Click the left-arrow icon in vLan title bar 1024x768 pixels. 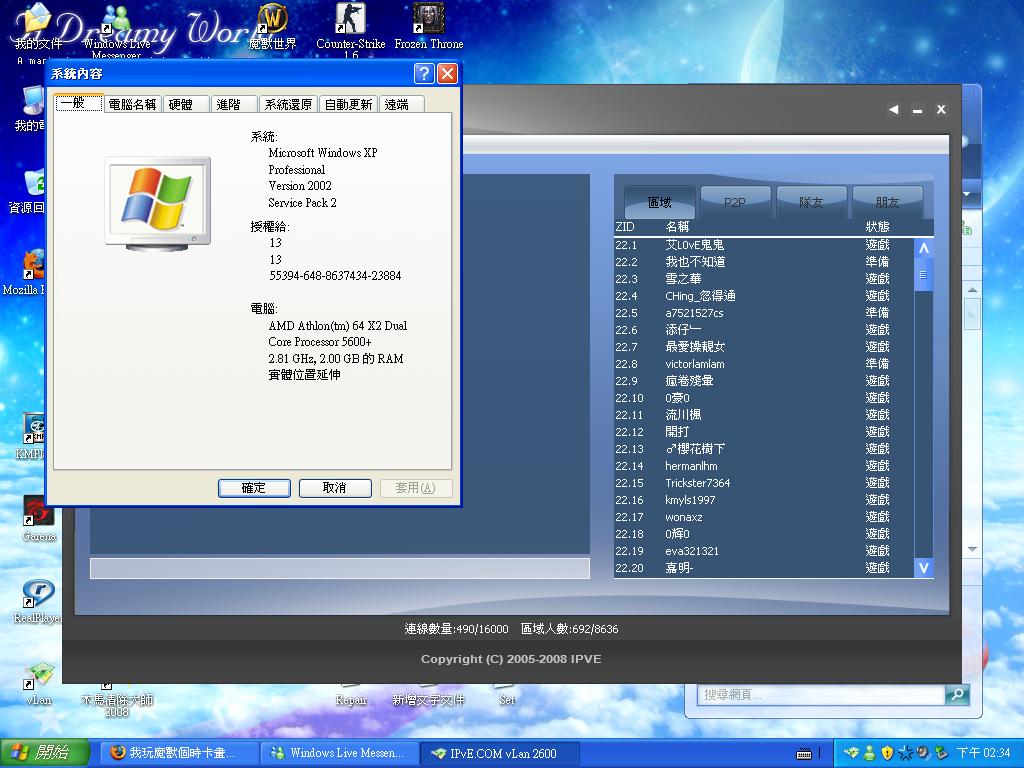click(x=893, y=110)
